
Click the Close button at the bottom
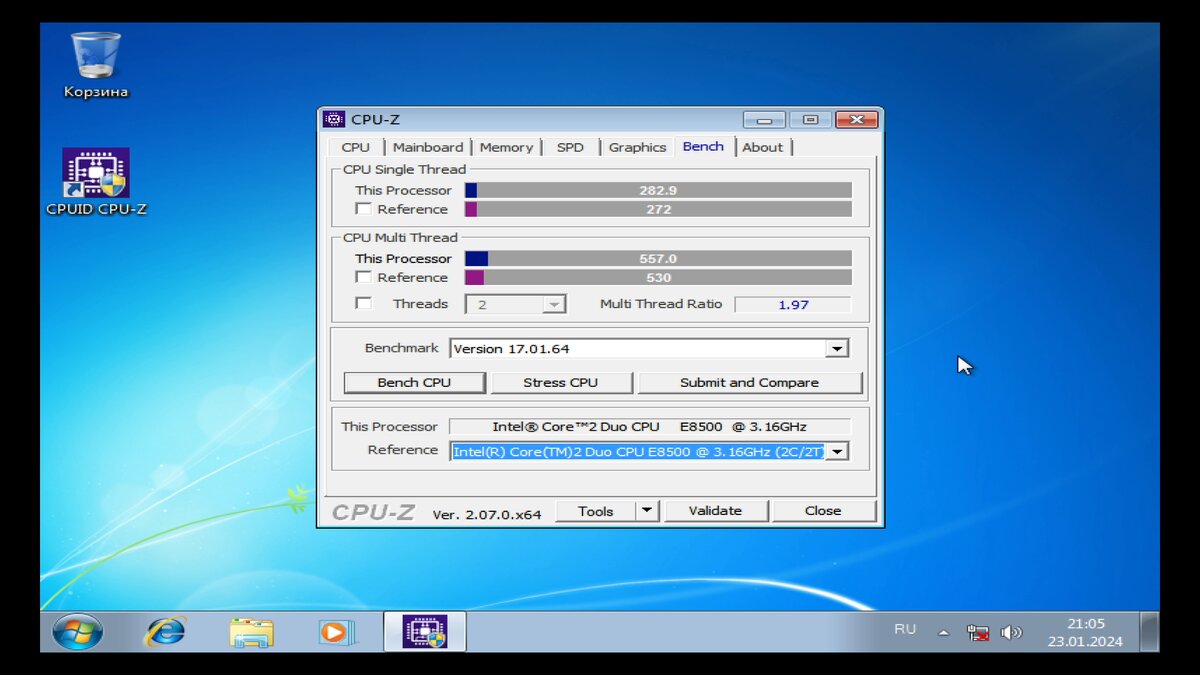(x=823, y=511)
